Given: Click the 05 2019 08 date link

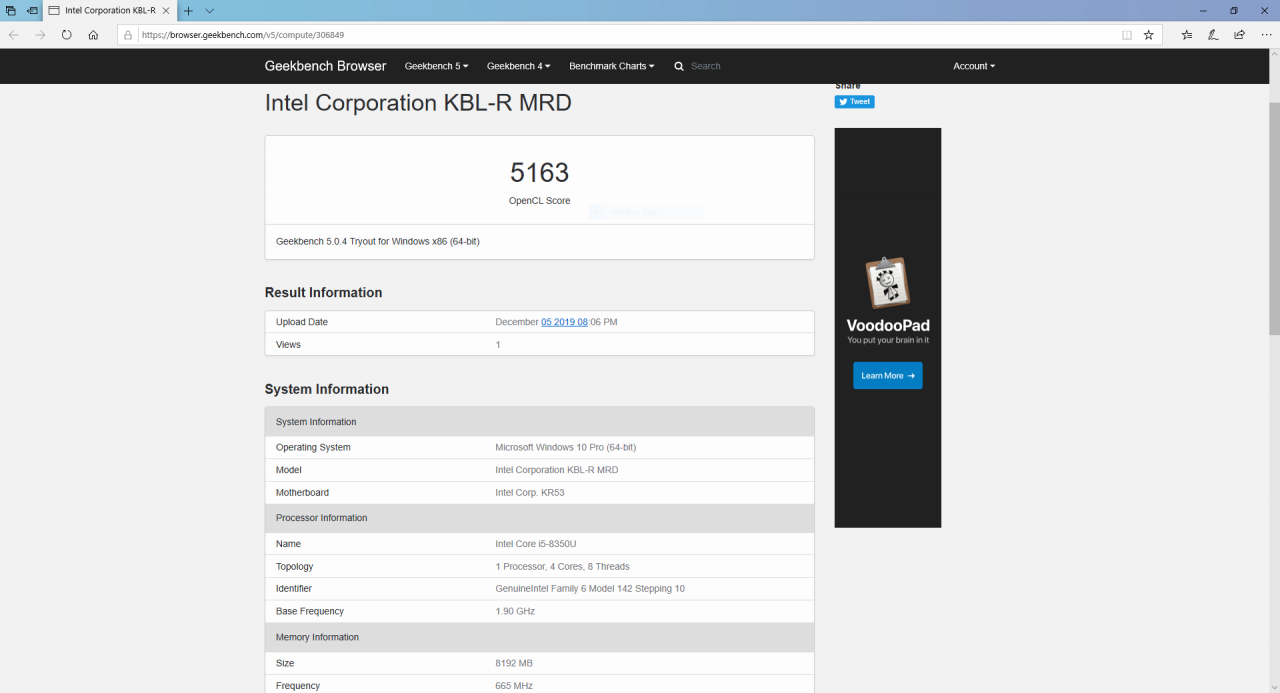Looking at the screenshot, I should pos(565,322).
